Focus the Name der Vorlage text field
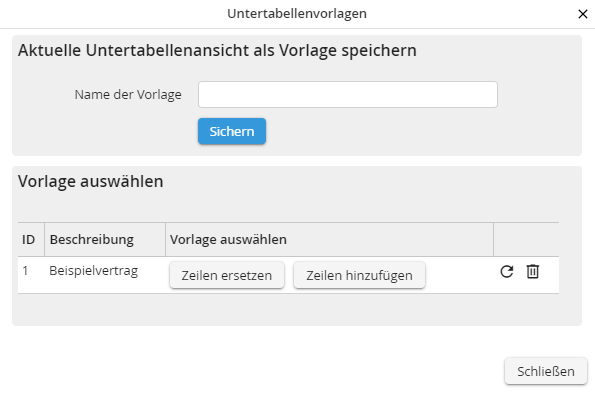Image resolution: width=595 pixels, height=393 pixels. coord(348,94)
